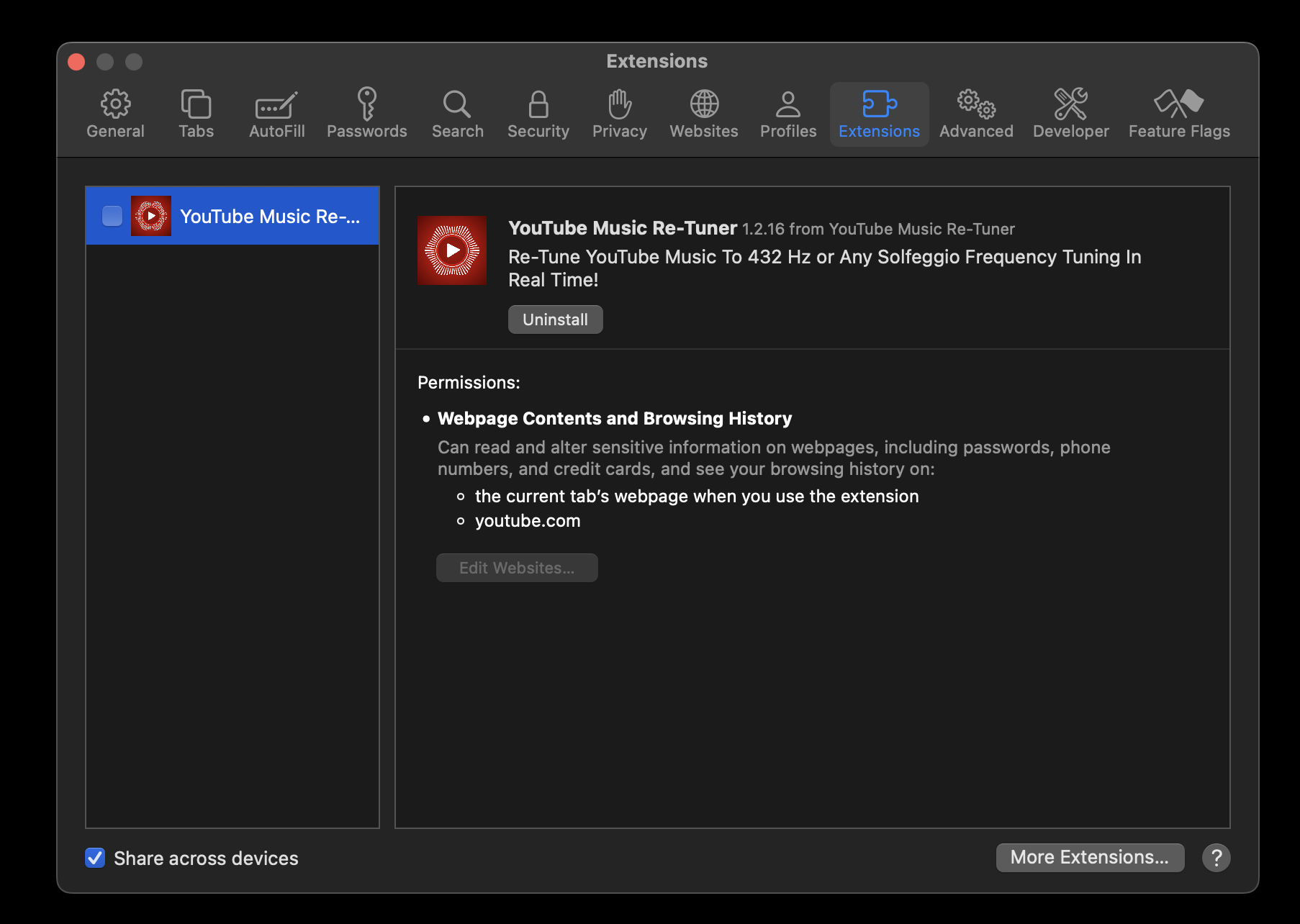Select YouTube Music Re-Tuner in extensions list
Image resolution: width=1300 pixels, height=924 pixels.
[270, 216]
